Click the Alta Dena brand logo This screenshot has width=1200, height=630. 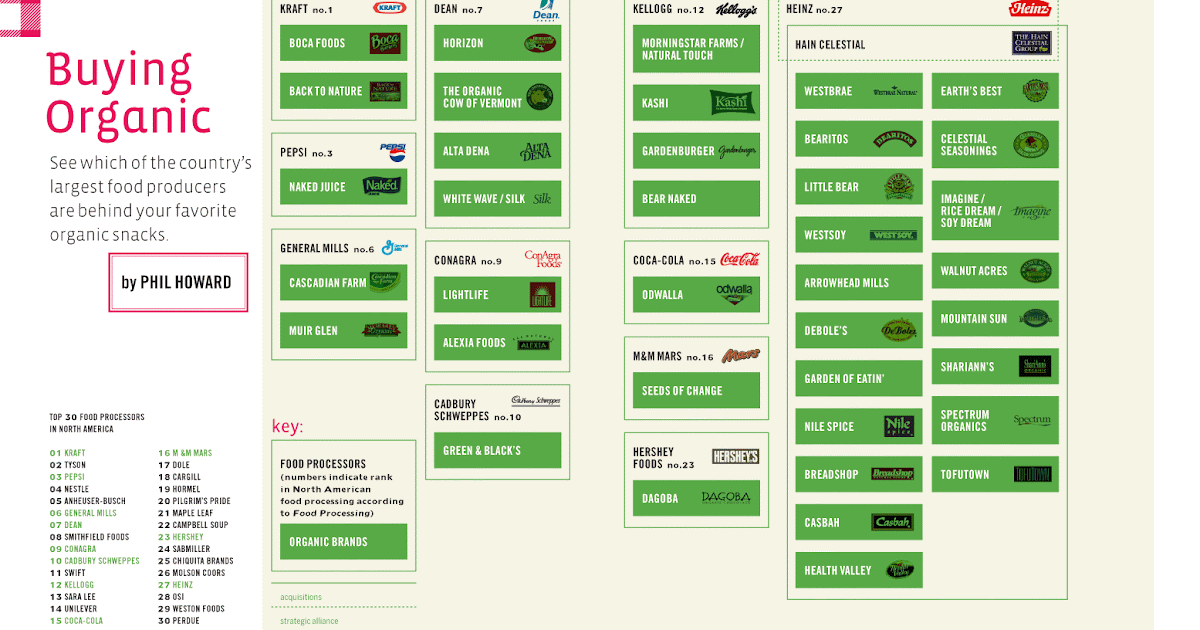pyautogui.click(x=536, y=151)
